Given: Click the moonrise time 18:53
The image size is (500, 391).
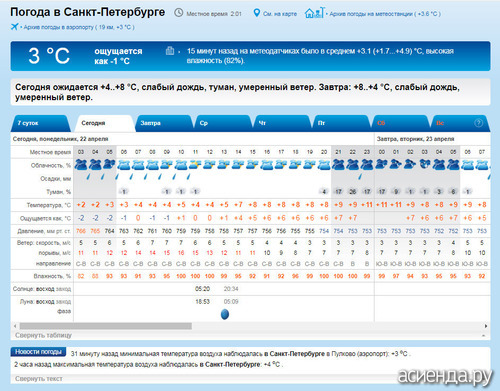Looking at the screenshot, I should (202, 302).
